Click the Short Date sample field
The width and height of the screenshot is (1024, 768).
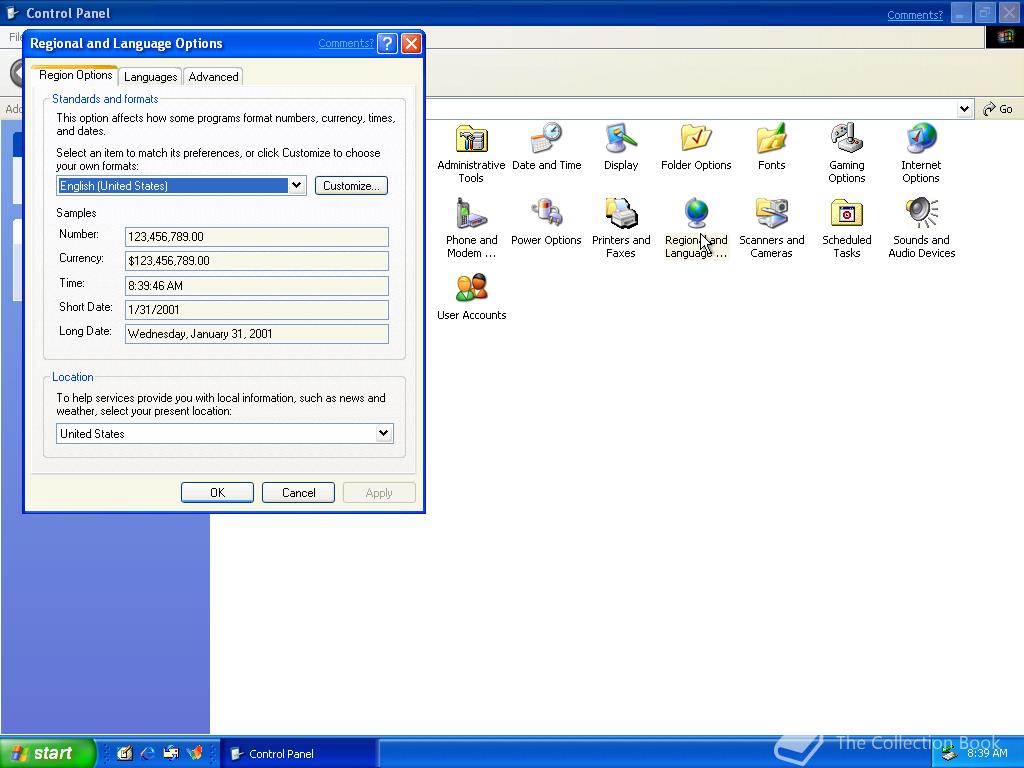click(257, 310)
